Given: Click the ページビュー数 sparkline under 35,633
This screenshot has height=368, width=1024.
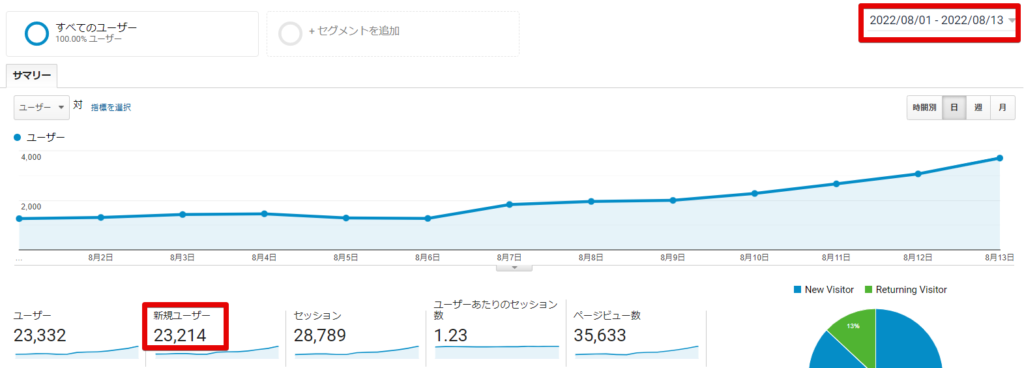Looking at the screenshot, I should 637,352.
